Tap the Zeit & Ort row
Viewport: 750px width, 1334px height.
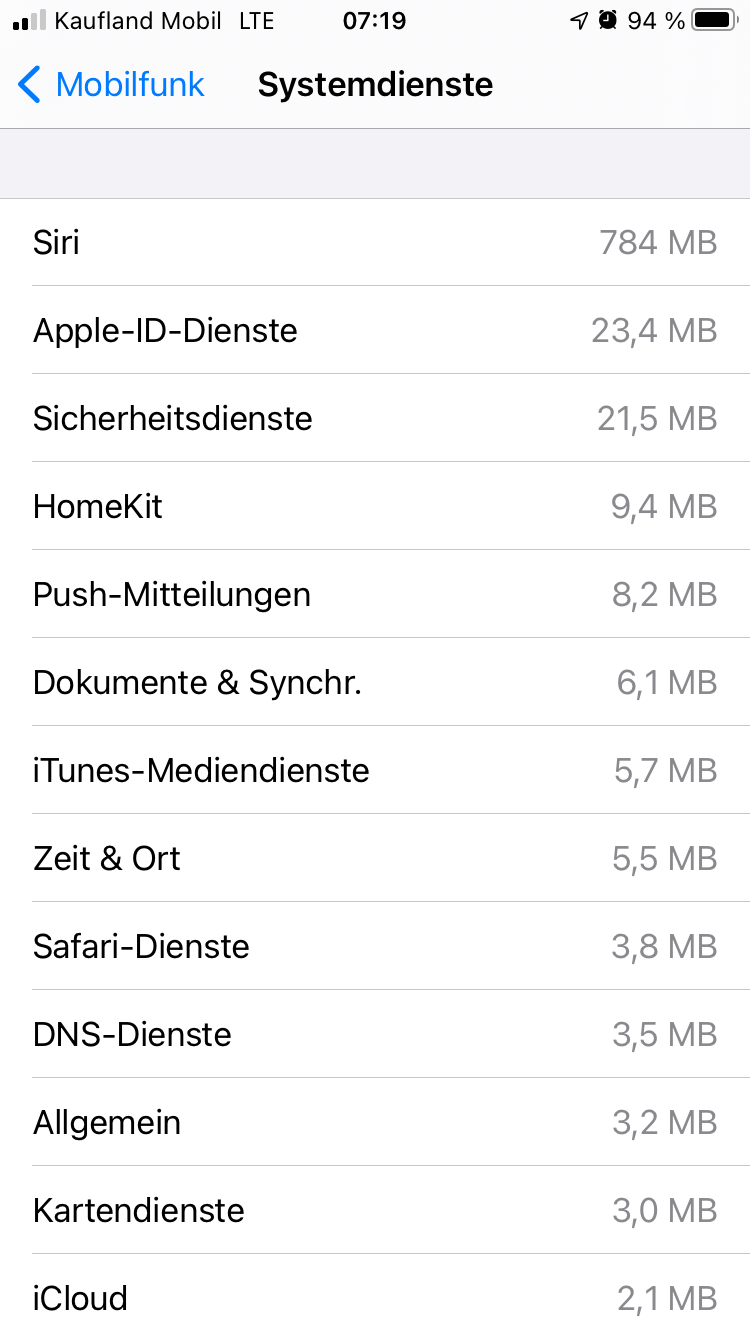pyautogui.click(x=375, y=858)
